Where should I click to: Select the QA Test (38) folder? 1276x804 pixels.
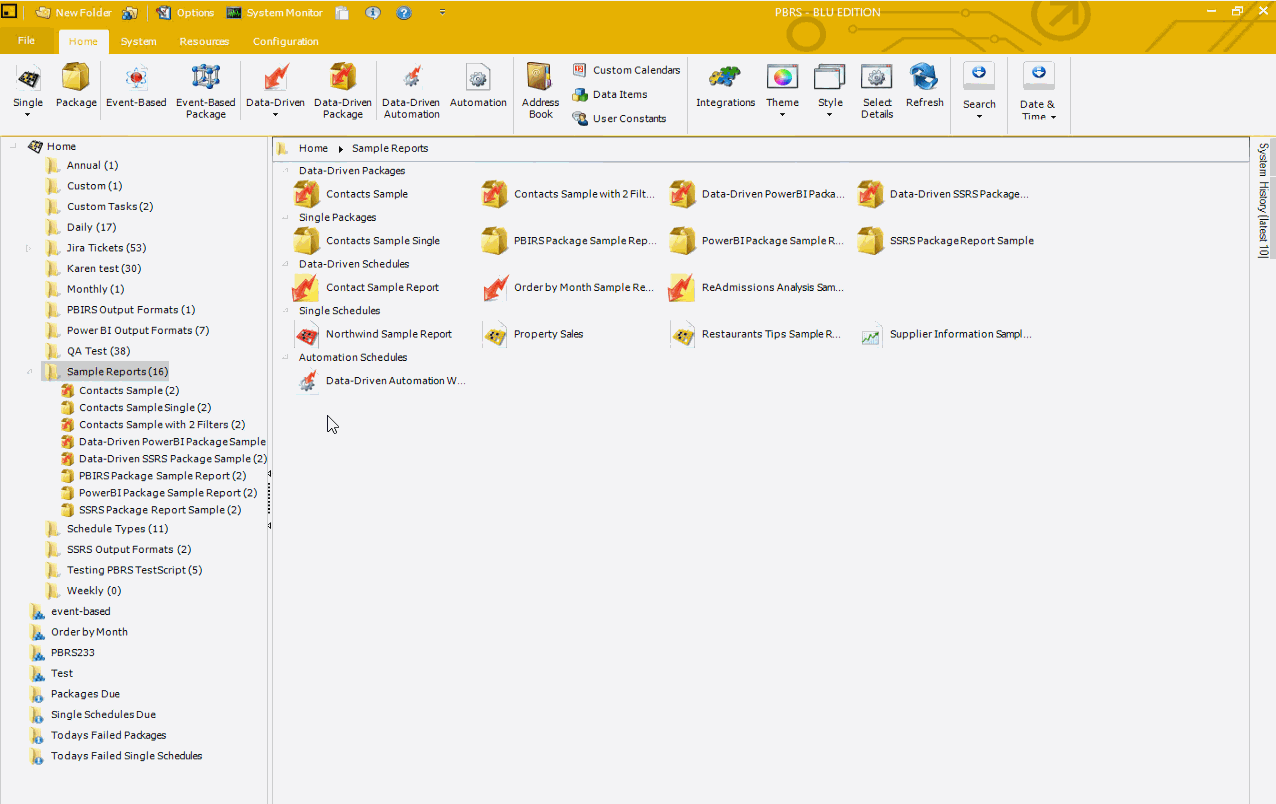click(88, 351)
